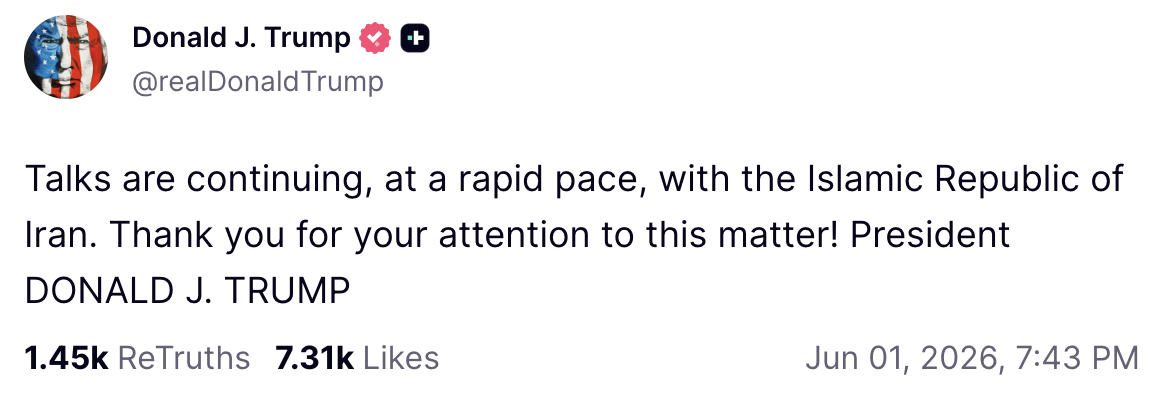Click the ReTruths label
Viewport: 1166px width, 404px height.
pyautogui.click(x=184, y=359)
